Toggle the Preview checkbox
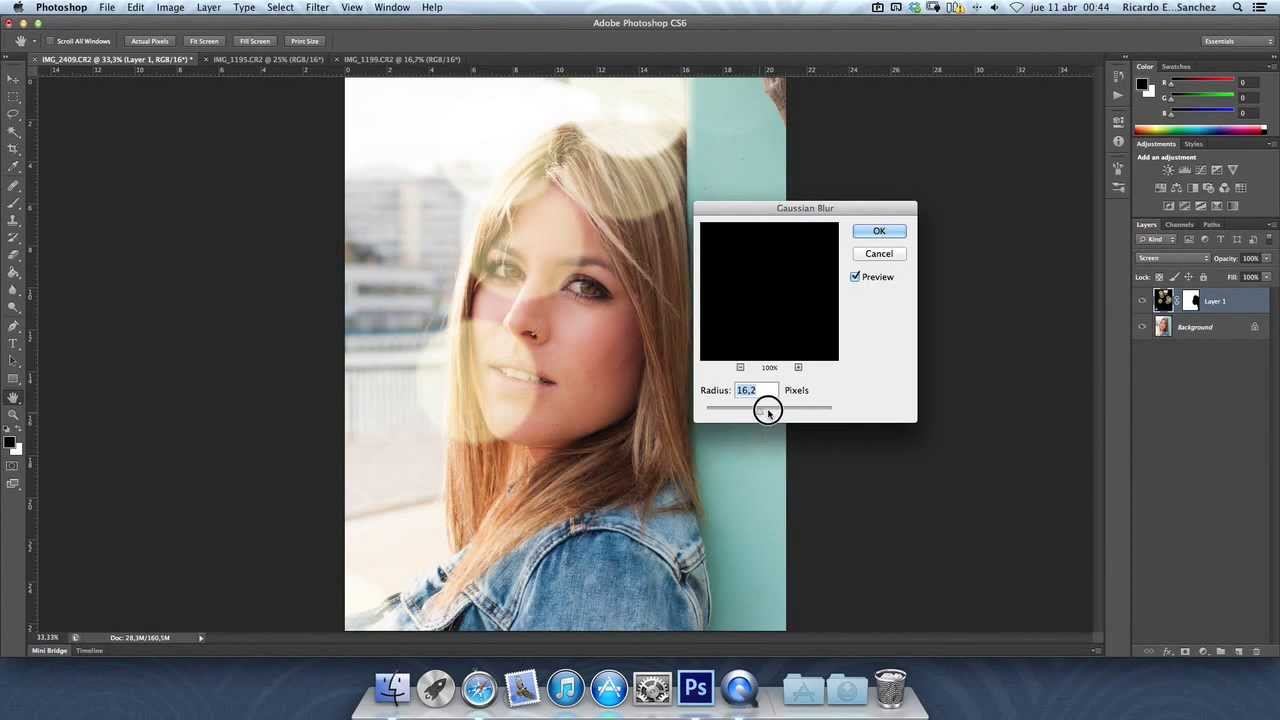This screenshot has width=1280, height=720. tap(855, 277)
